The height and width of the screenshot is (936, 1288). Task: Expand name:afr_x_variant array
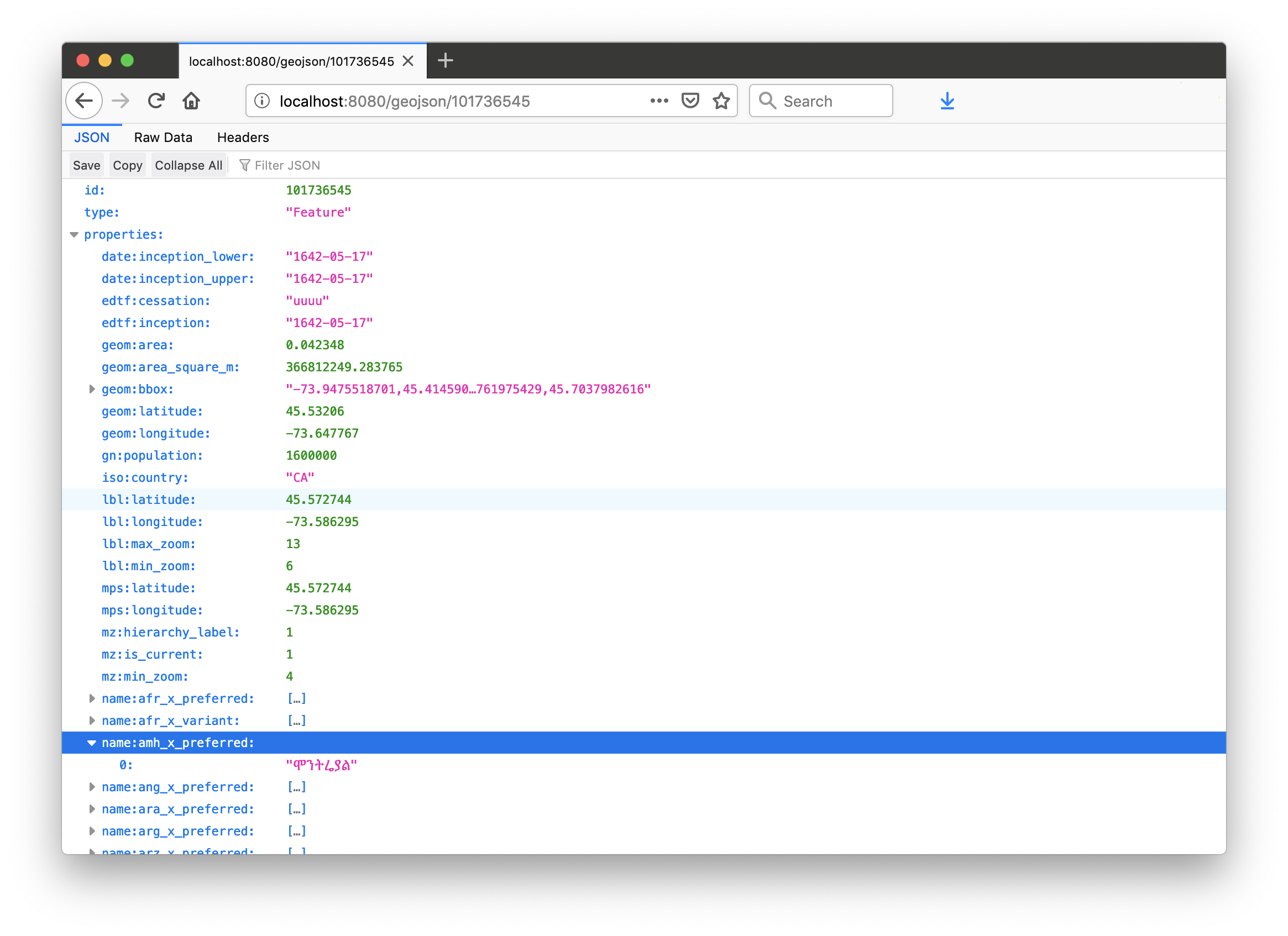click(x=91, y=721)
